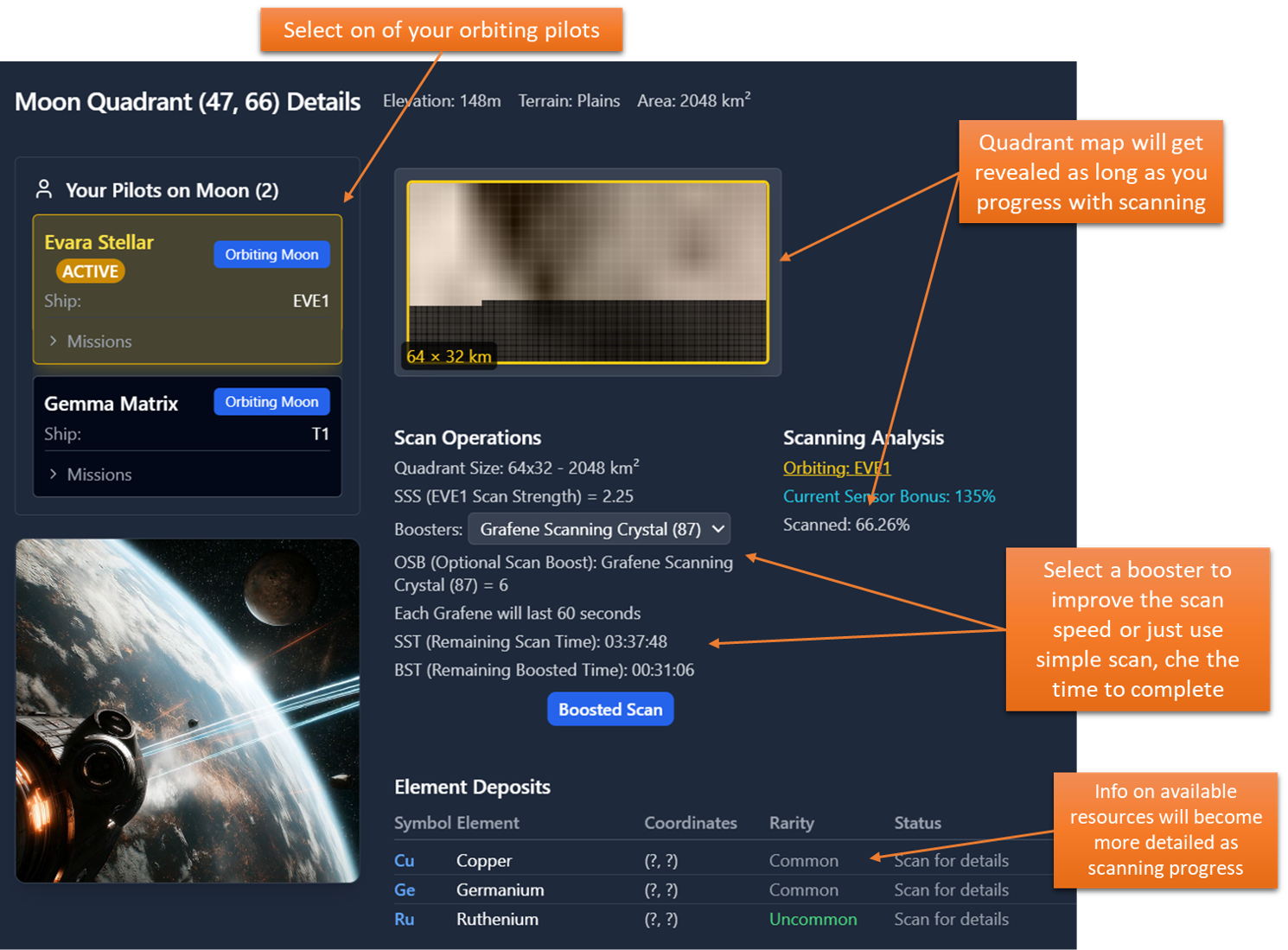Click the ACTIVE badge on Evara Stellar

(90, 271)
